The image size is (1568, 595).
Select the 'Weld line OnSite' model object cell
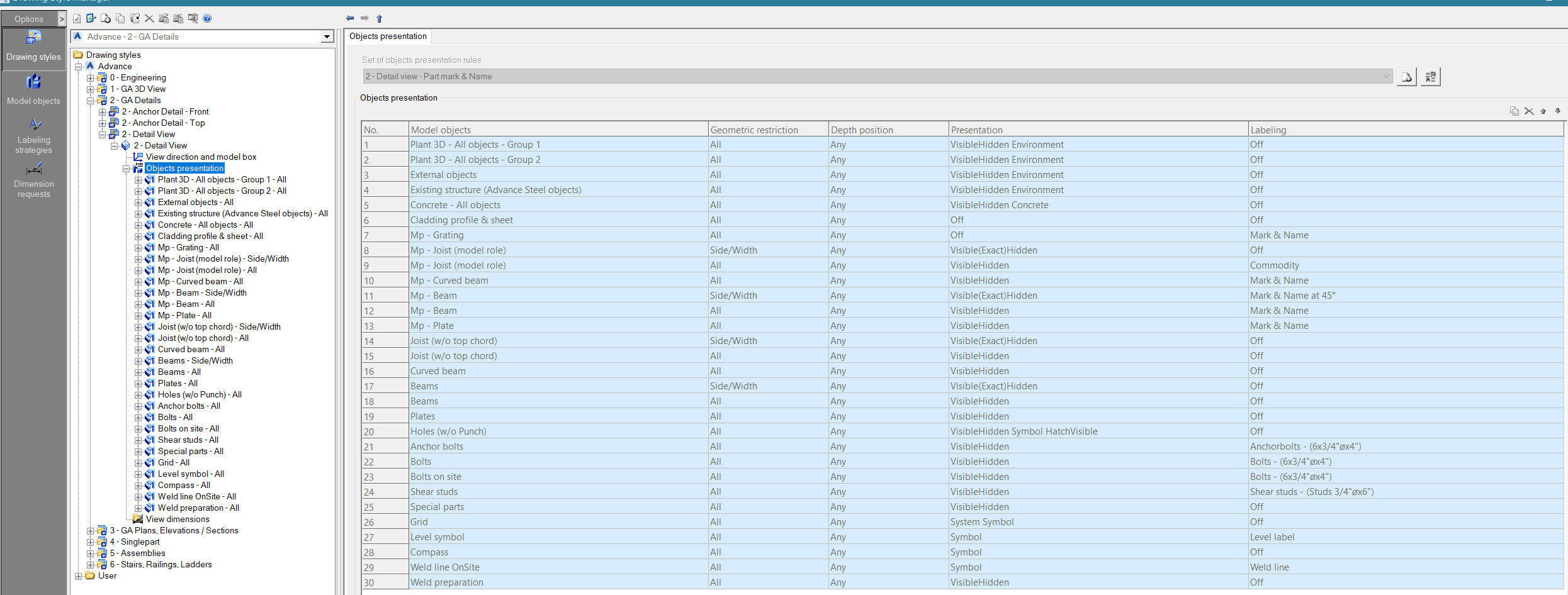558,567
